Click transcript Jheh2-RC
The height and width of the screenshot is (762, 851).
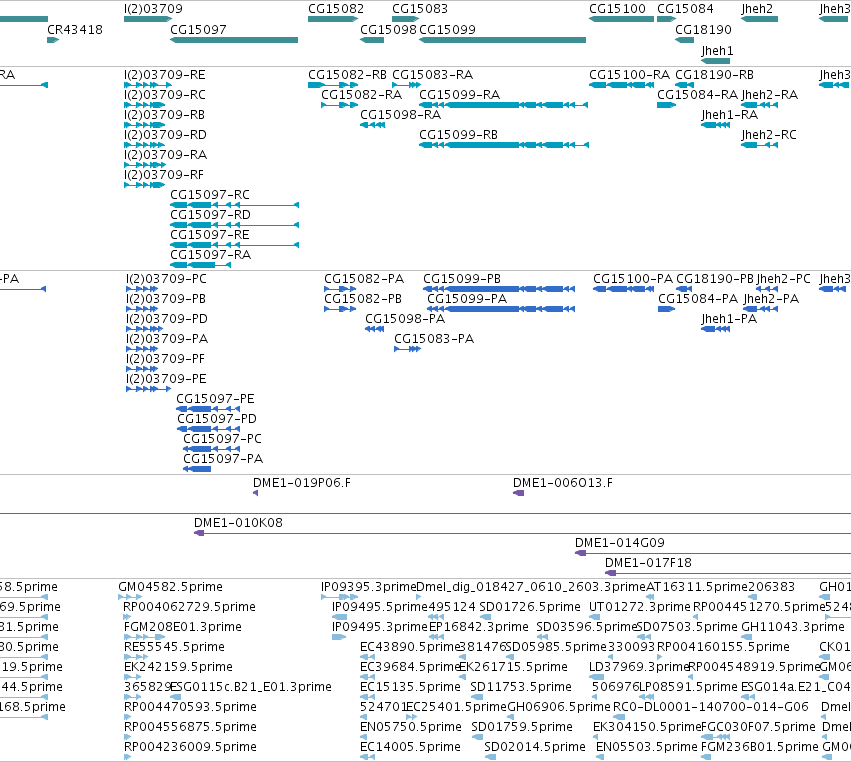[759, 145]
